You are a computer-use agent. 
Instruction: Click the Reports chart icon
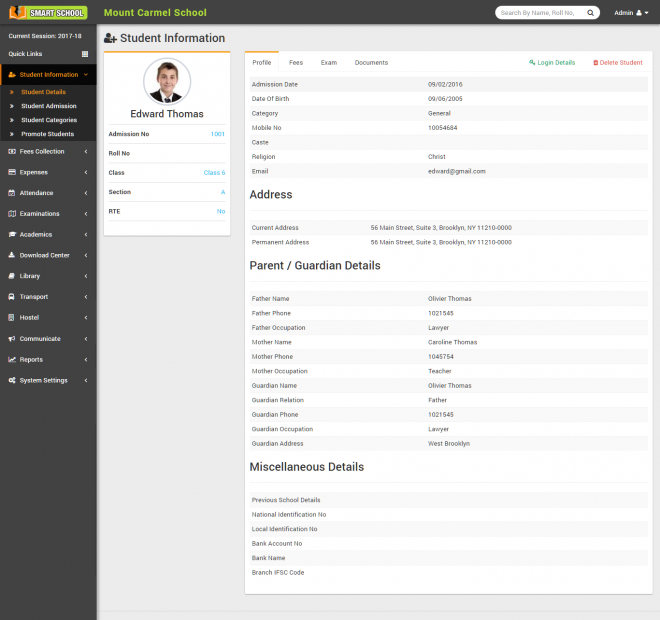[12, 359]
